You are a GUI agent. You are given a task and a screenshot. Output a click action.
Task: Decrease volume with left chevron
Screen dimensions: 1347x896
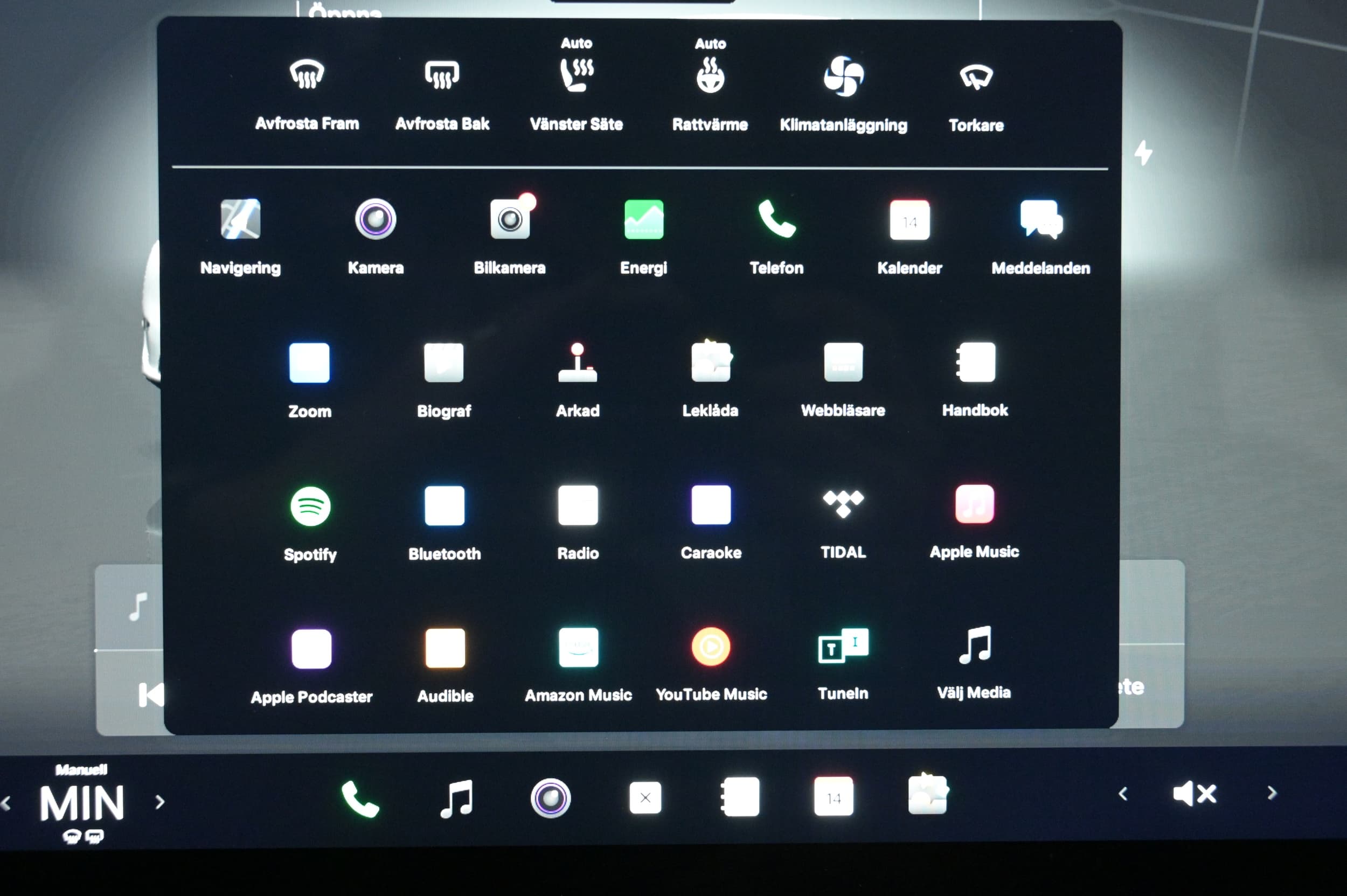click(x=1123, y=793)
